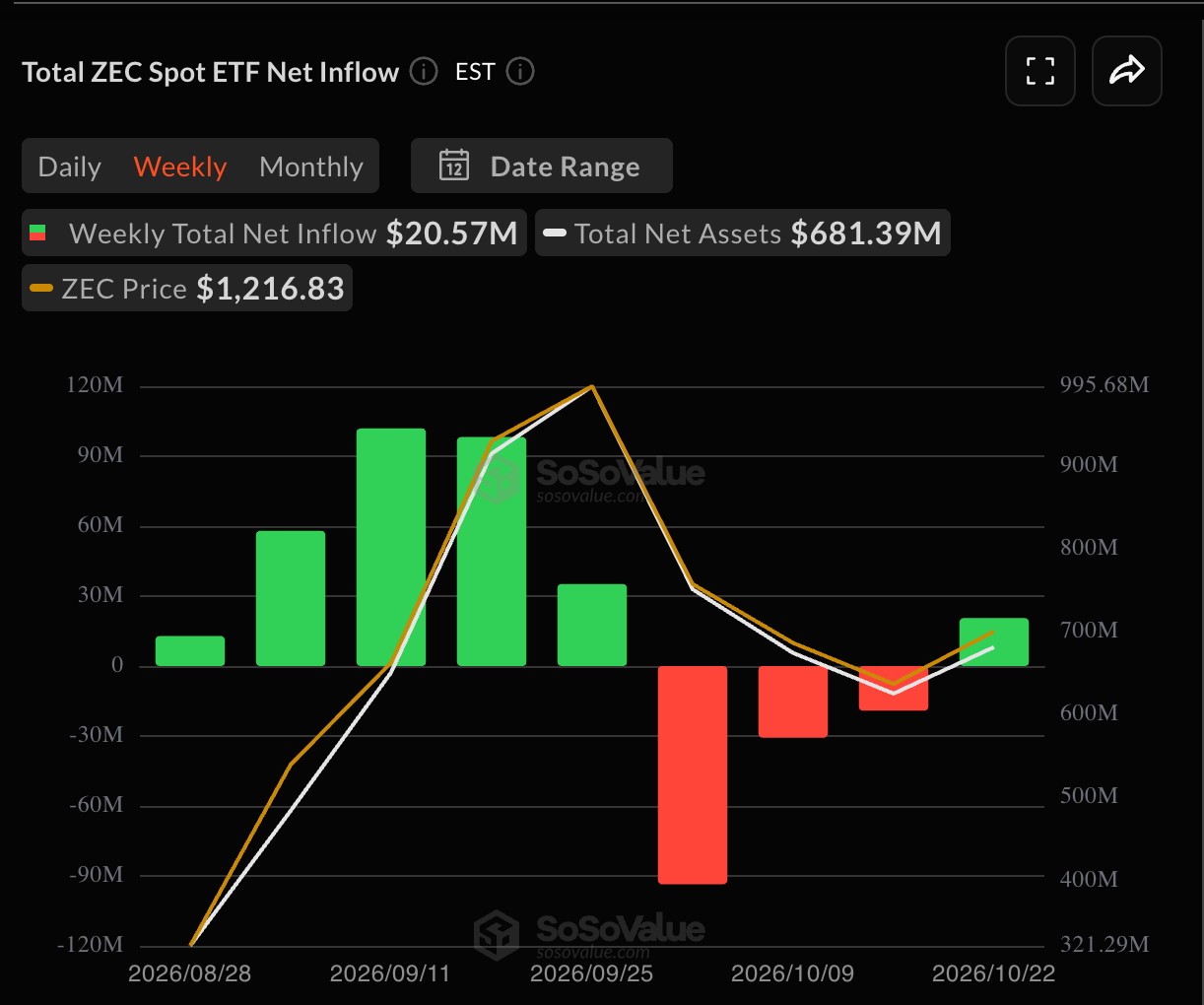
Task: Click the share arrow icon
Action: (1127, 71)
